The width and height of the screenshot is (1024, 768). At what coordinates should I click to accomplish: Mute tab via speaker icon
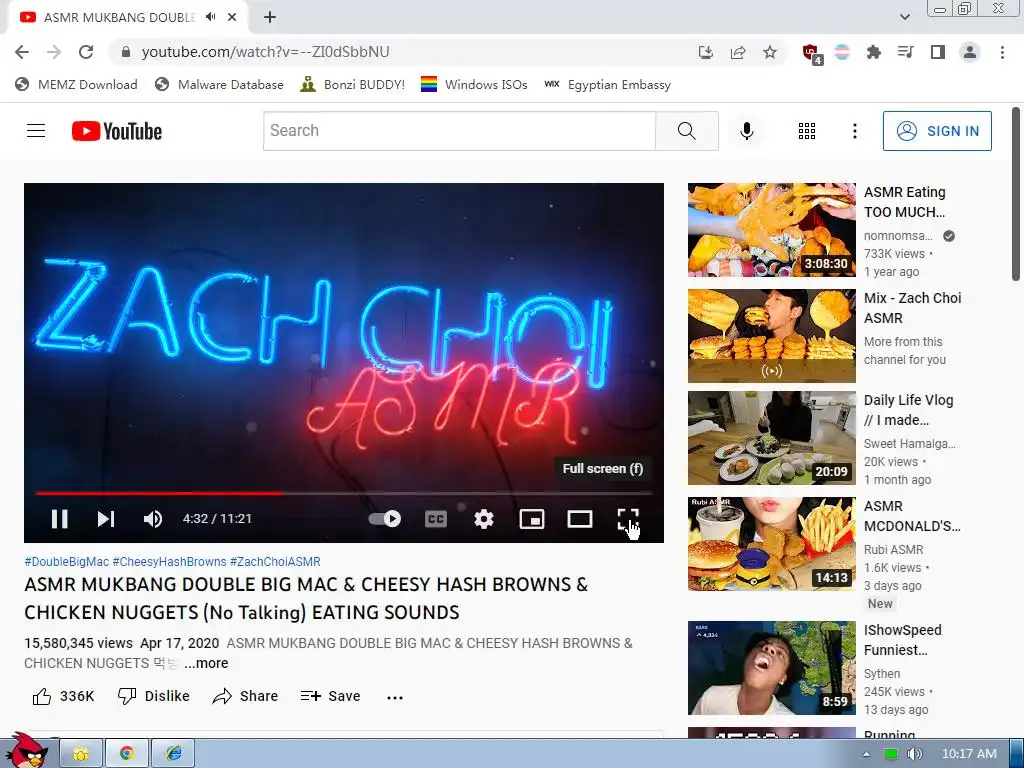point(210,17)
